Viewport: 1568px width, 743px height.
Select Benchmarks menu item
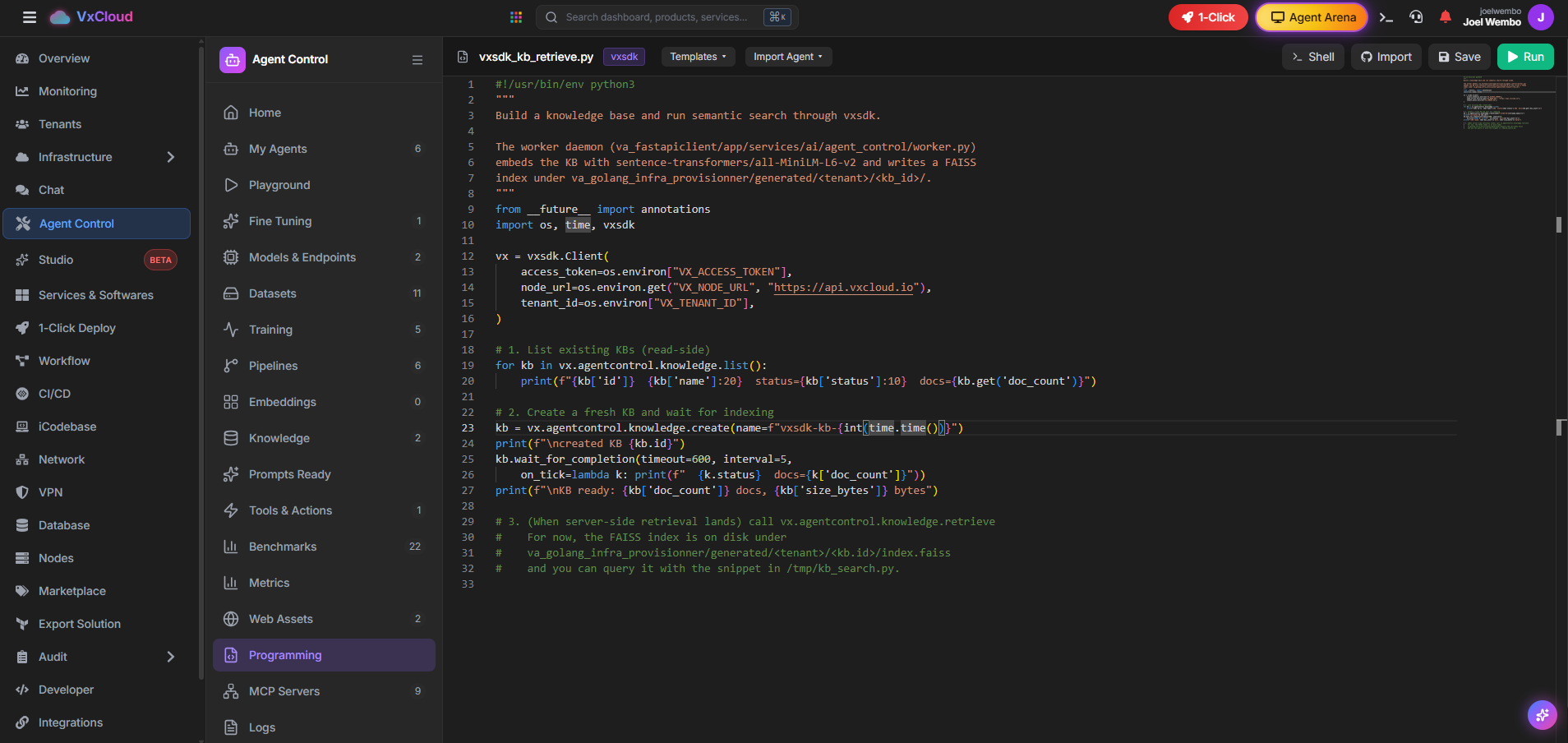pos(324,547)
